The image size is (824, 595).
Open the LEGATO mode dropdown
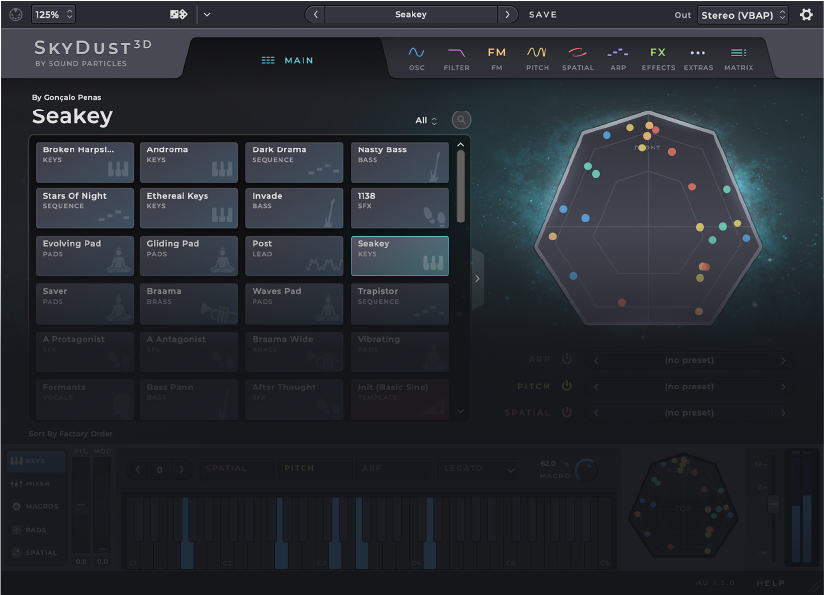tap(478, 468)
